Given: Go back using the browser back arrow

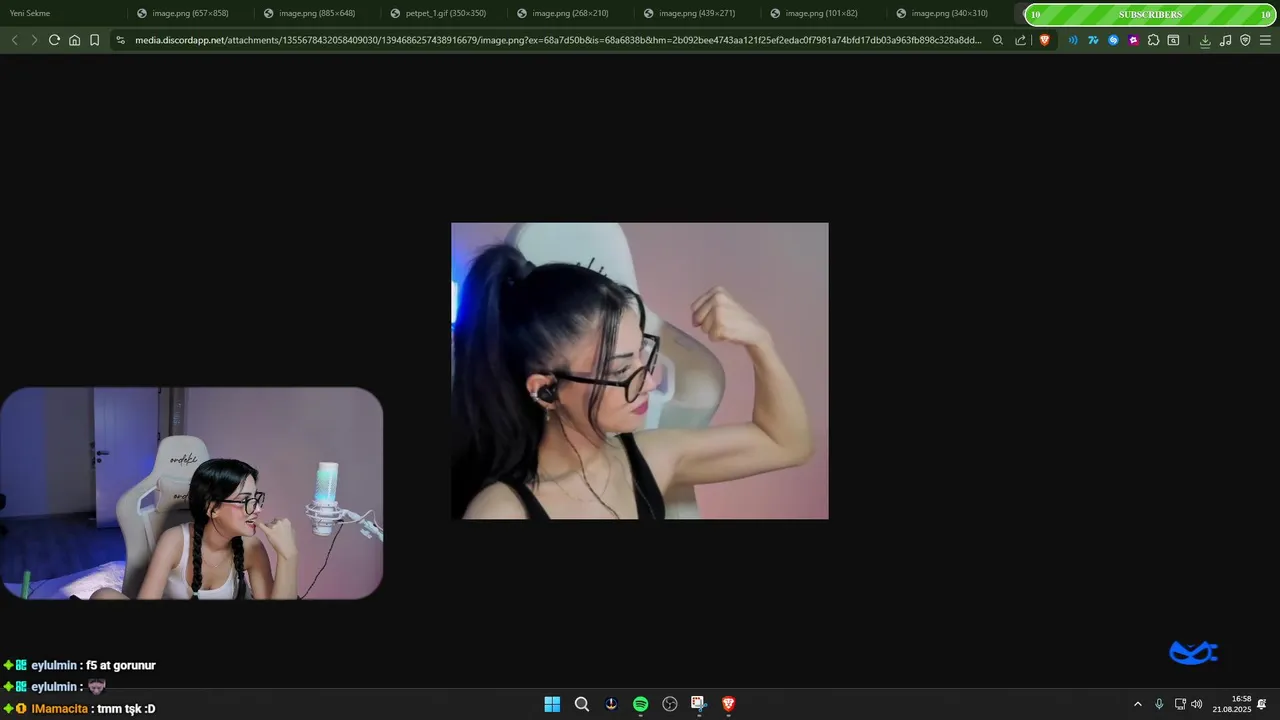Looking at the screenshot, I should point(14,40).
